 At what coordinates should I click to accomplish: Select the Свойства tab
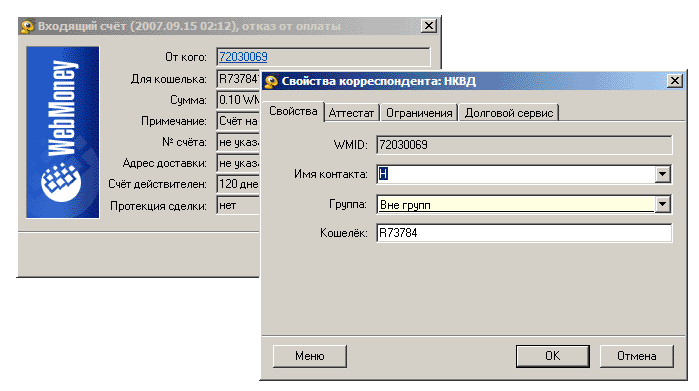293,111
